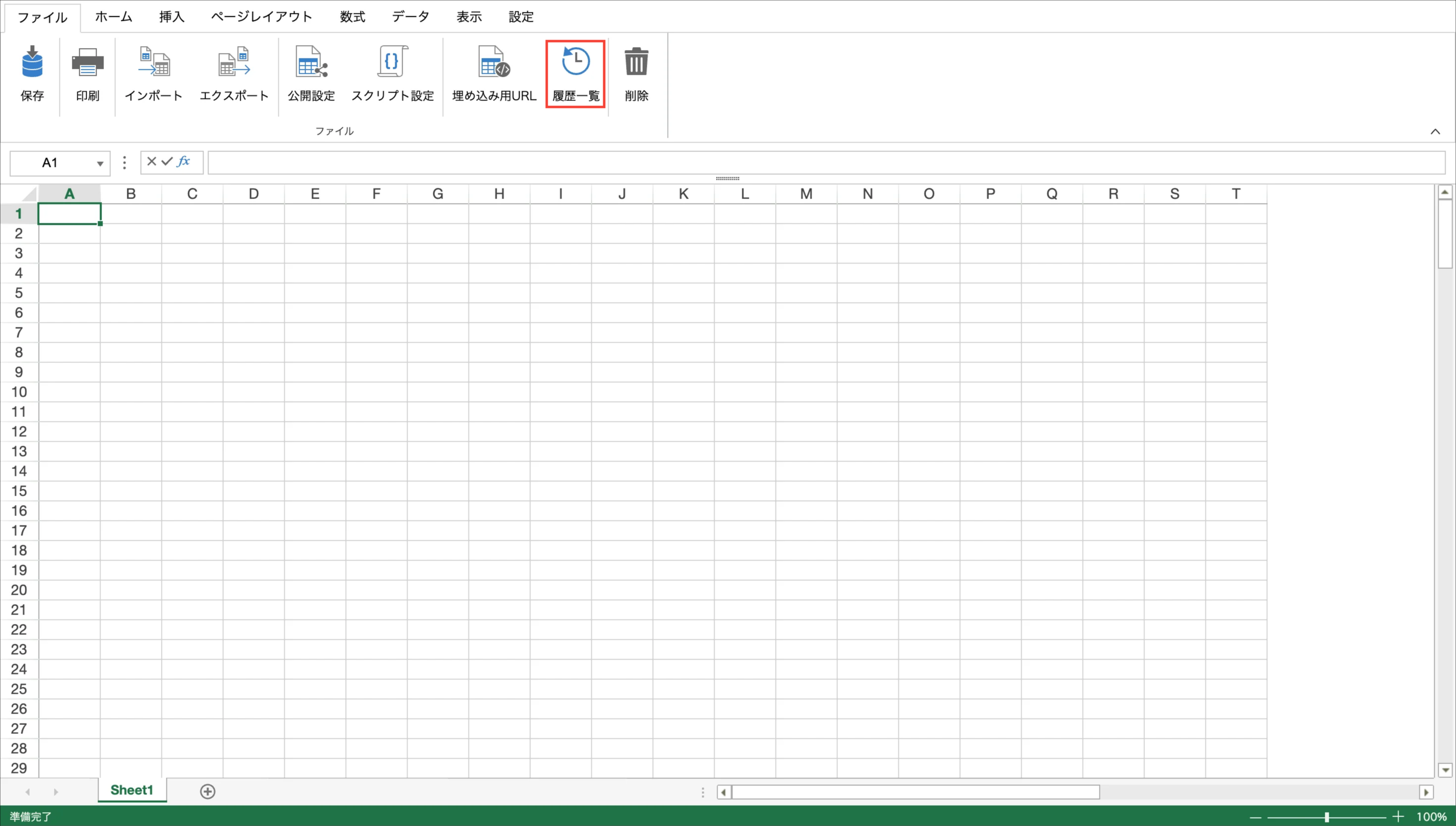Open 公開設定 publish settings
This screenshot has height=826, width=1456.
tap(311, 62)
